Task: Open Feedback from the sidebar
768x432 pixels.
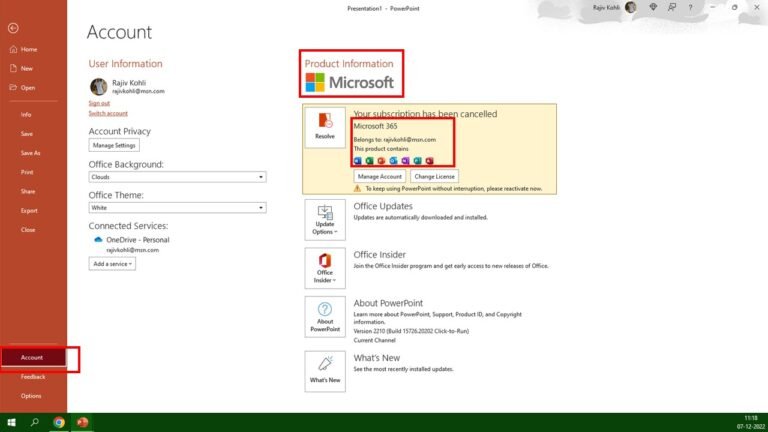Action: pyautogui.click(x=33, y=377)
